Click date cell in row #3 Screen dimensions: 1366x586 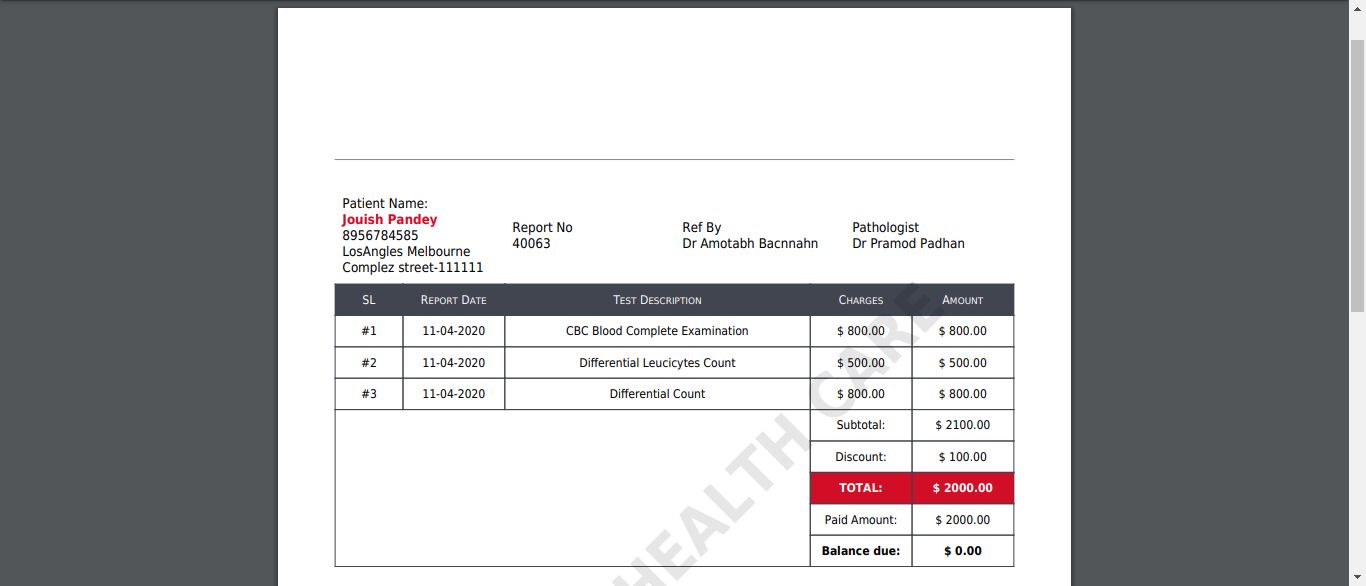[x=453, y=394]
